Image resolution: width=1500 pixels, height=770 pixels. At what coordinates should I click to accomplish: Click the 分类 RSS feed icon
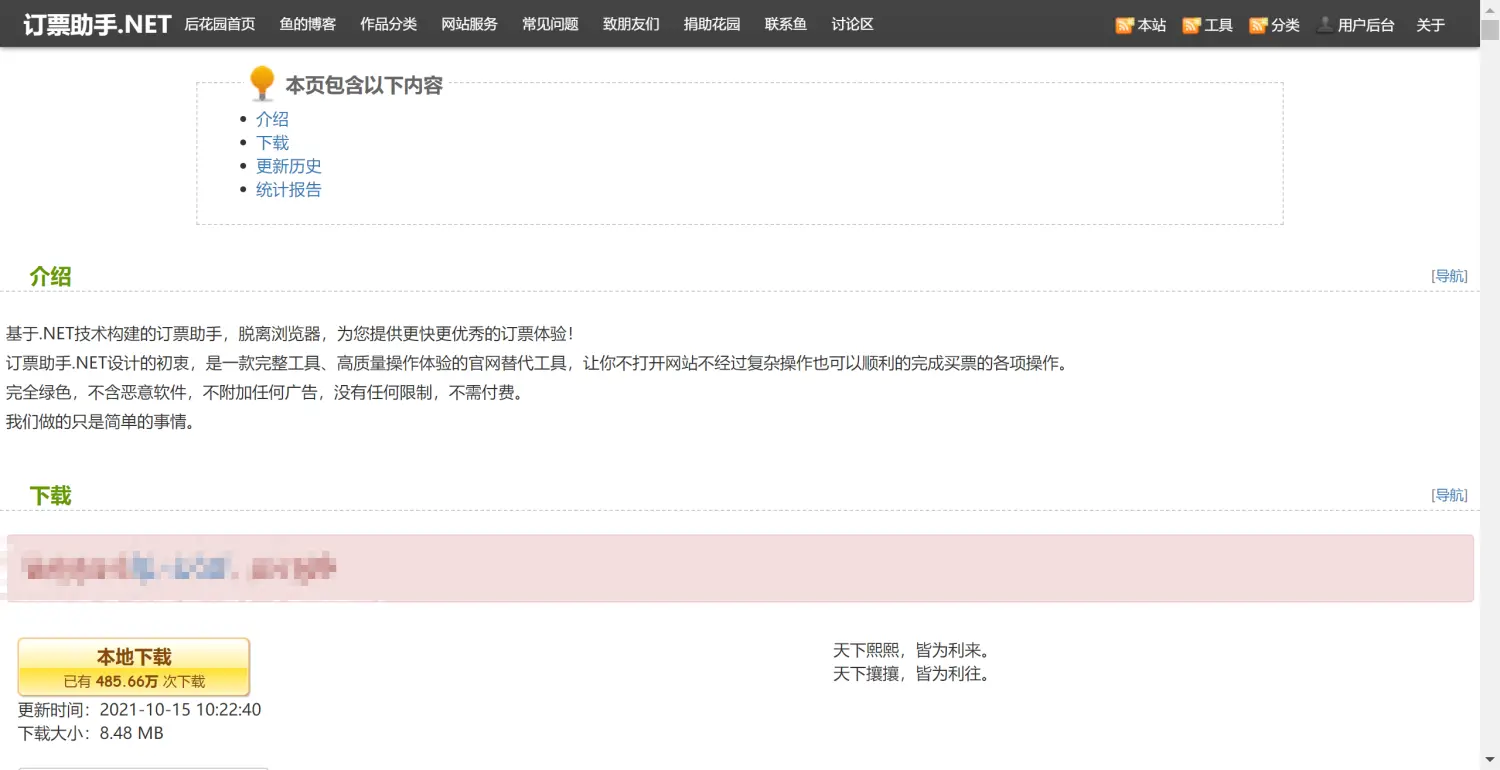tap(1258, 24)
